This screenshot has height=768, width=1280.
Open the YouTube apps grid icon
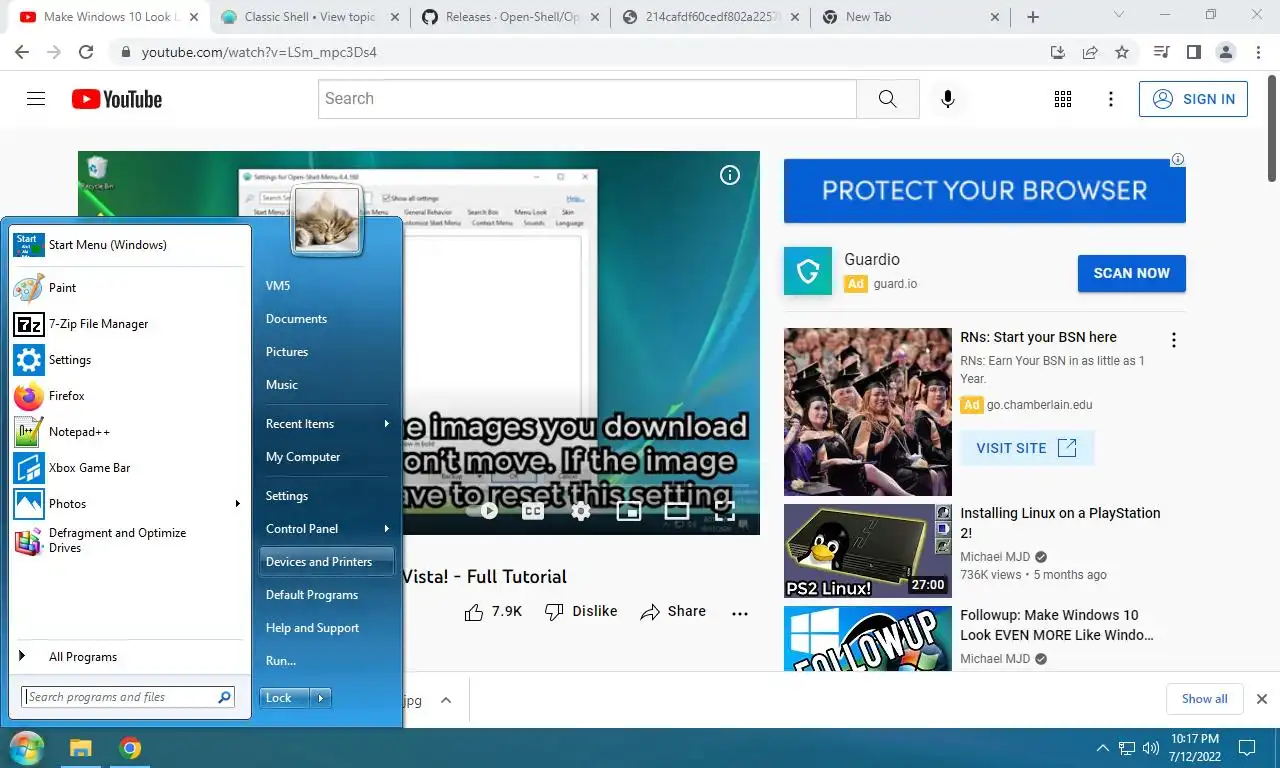1063,99
